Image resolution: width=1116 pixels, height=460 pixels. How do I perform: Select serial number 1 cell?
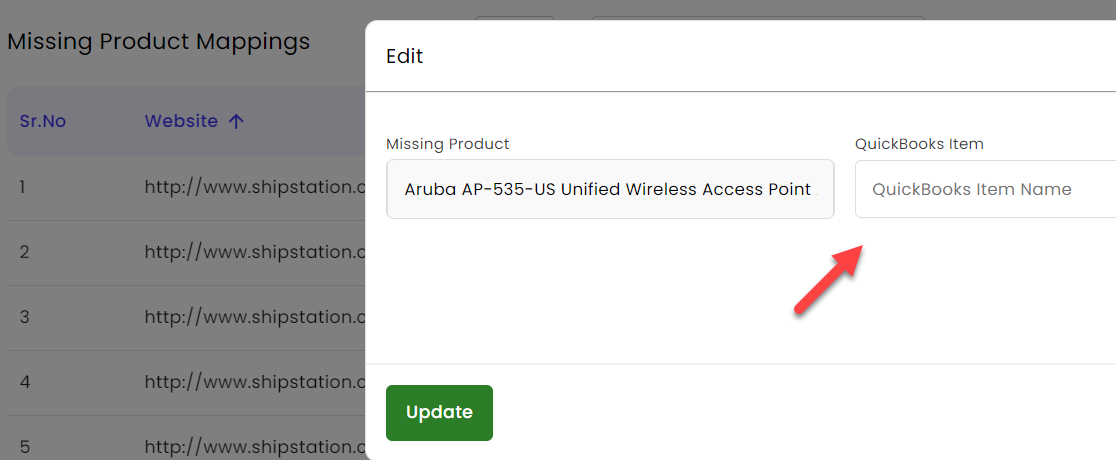23,187
